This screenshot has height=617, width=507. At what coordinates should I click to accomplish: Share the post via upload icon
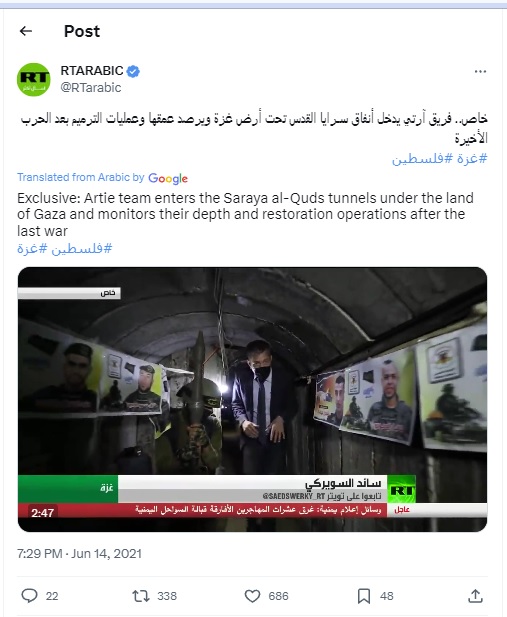tap(475, 596)
